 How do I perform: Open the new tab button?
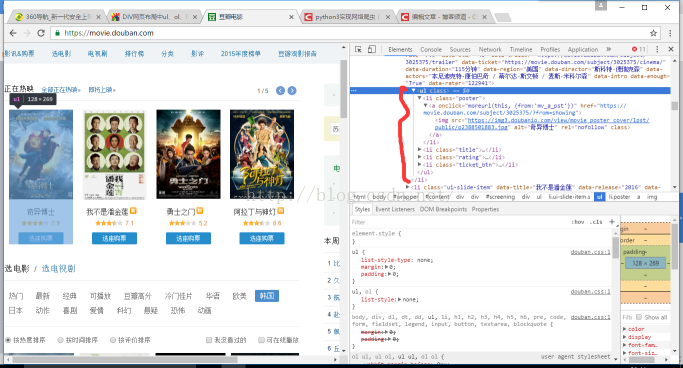pos(503,17)
